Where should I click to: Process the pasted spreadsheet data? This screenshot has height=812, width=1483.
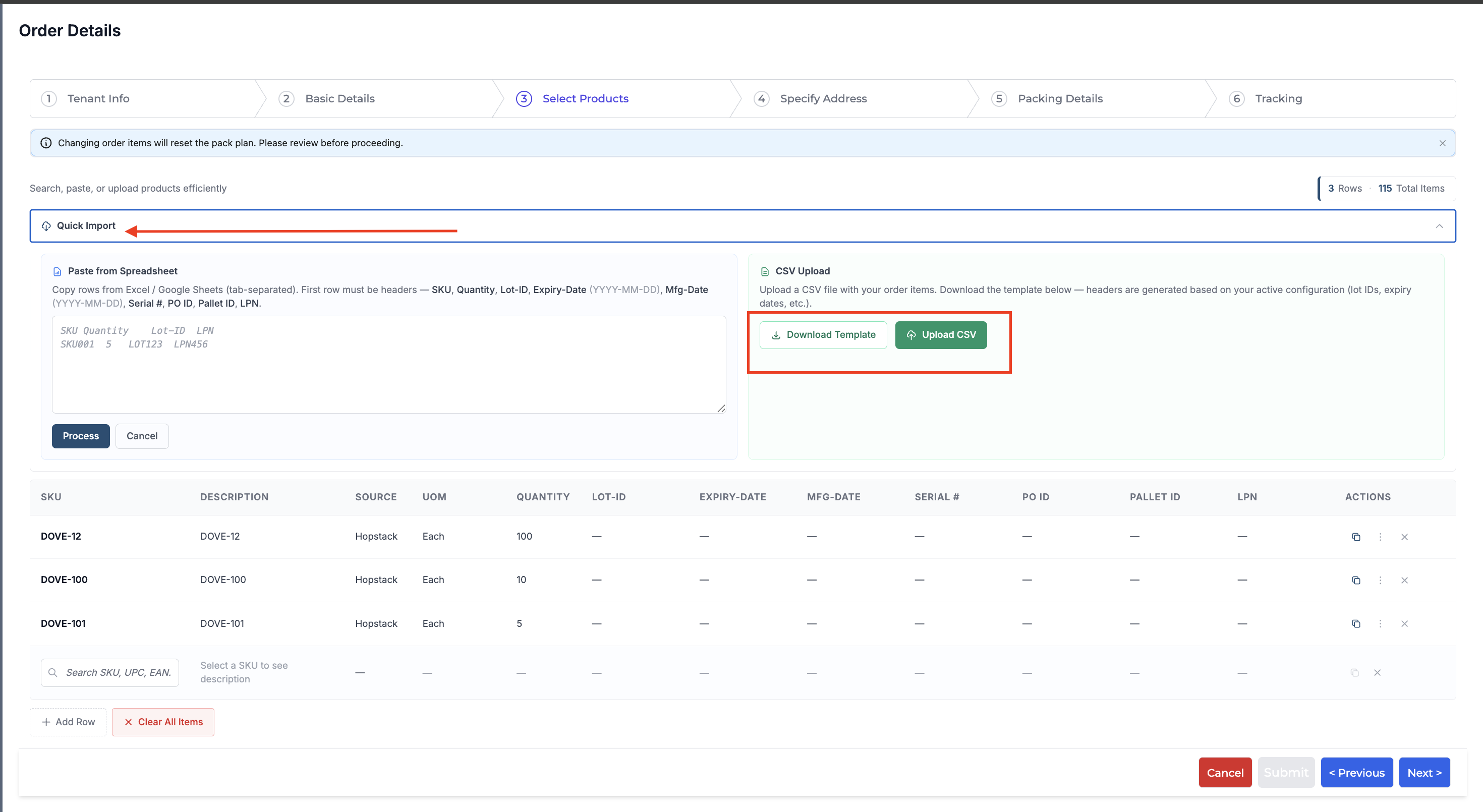coord(81,436)
